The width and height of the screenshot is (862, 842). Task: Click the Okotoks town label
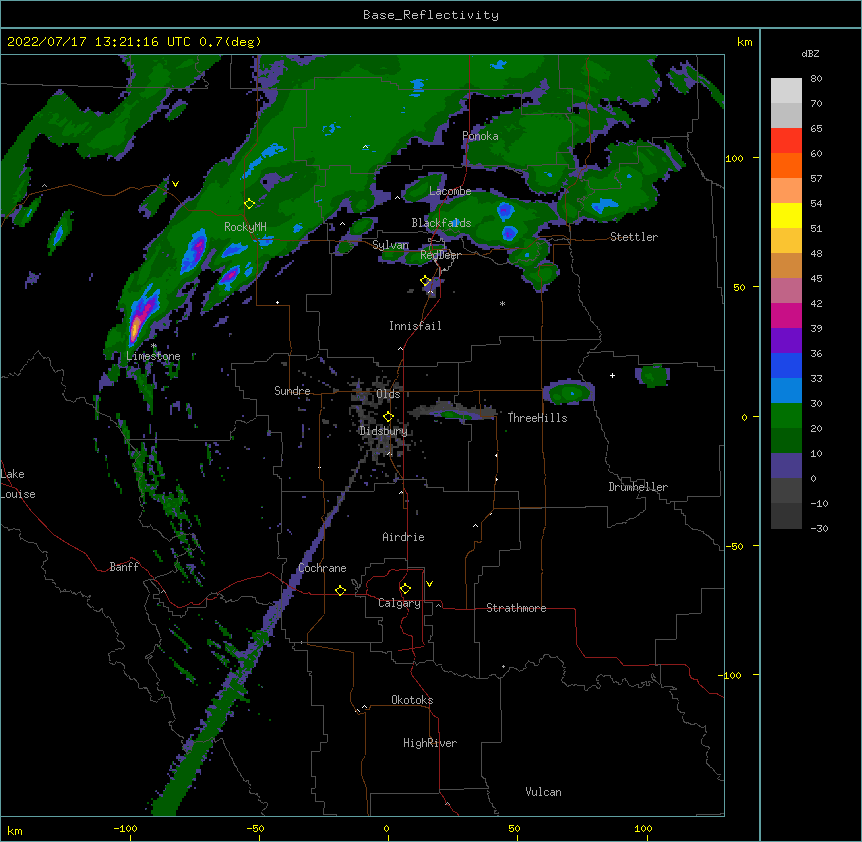412,700
